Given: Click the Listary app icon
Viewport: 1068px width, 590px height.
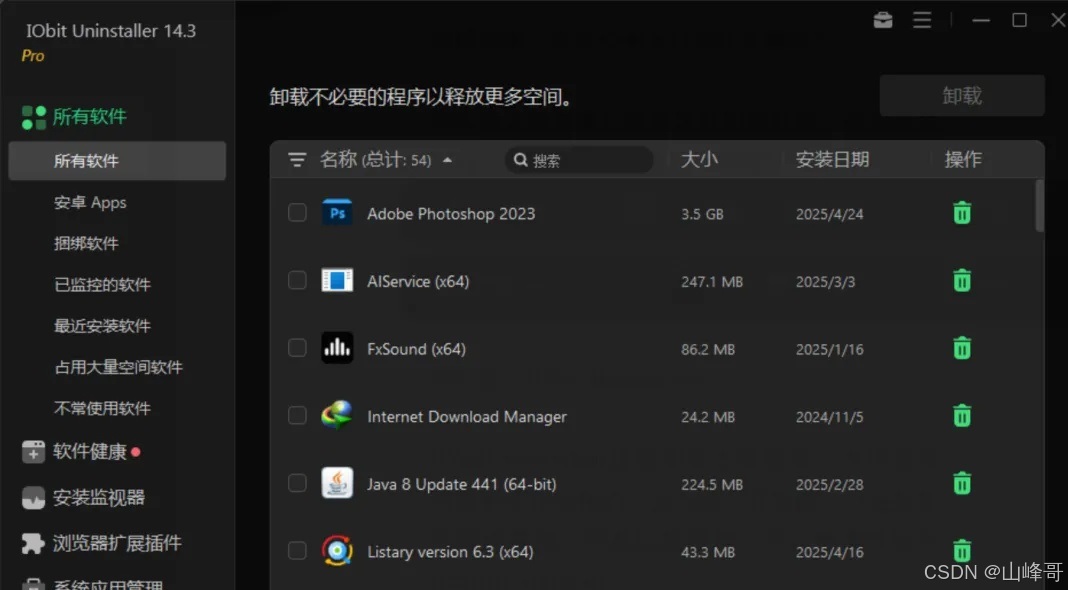Looking at the screenshot, I should pos(337,550).
